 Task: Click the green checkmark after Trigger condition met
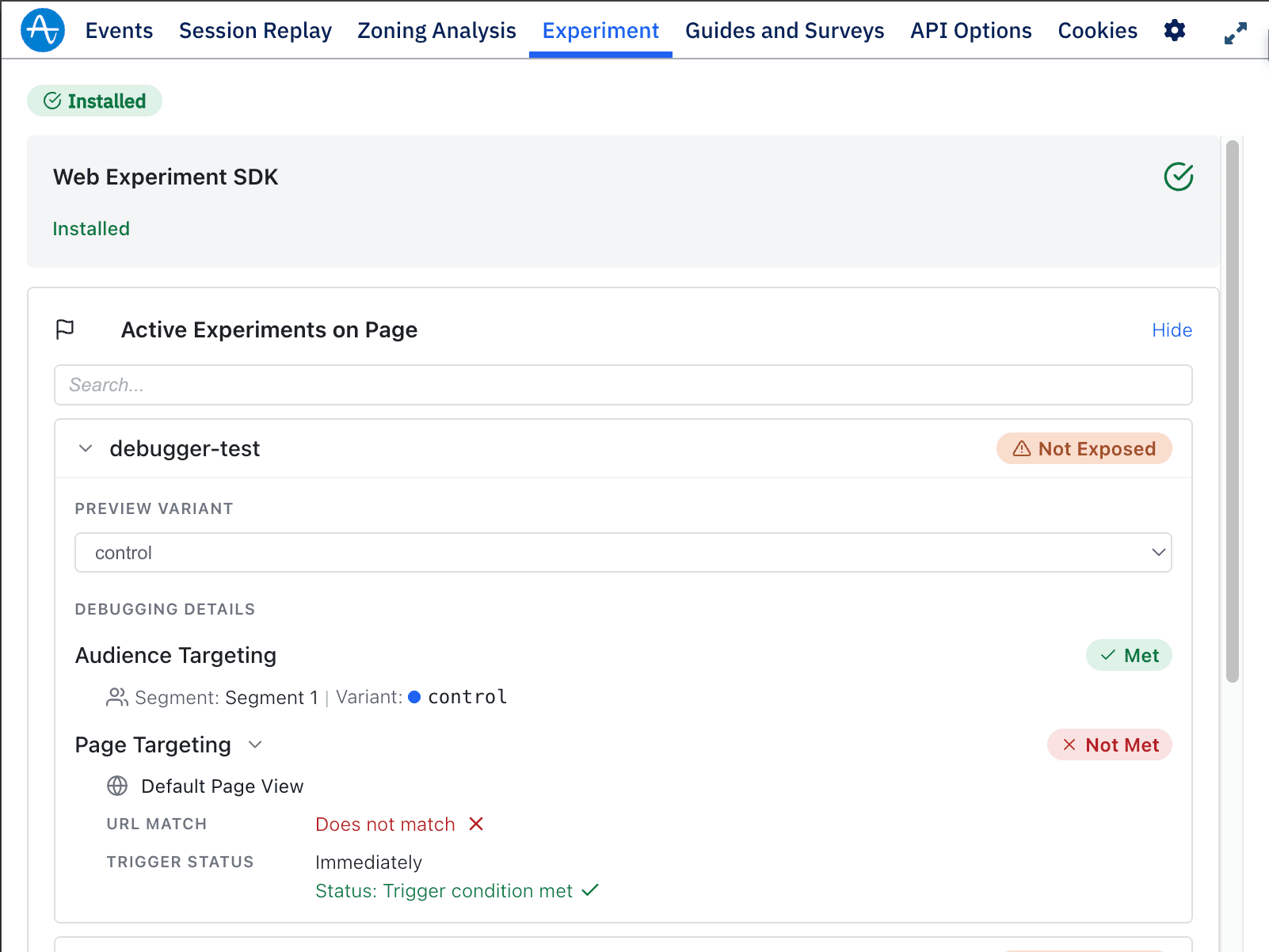tap(590, 890)
